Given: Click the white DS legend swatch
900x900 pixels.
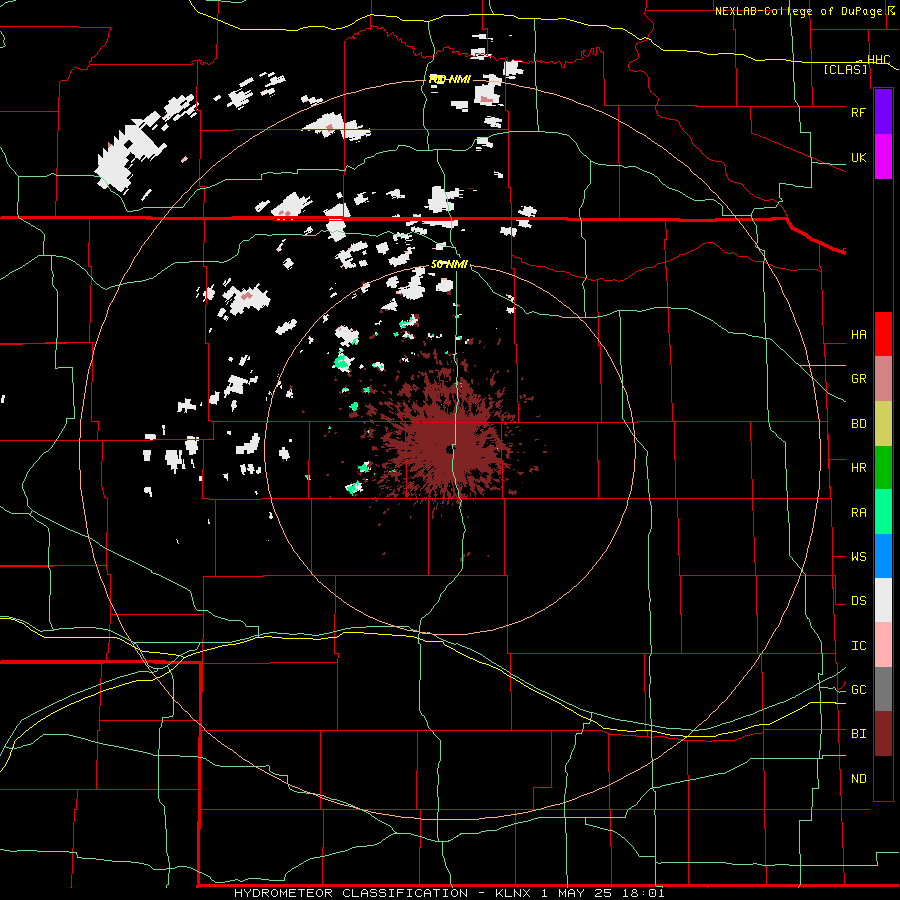Looking at the screenshot, I should pyautogui.click(x=883, y=600).
